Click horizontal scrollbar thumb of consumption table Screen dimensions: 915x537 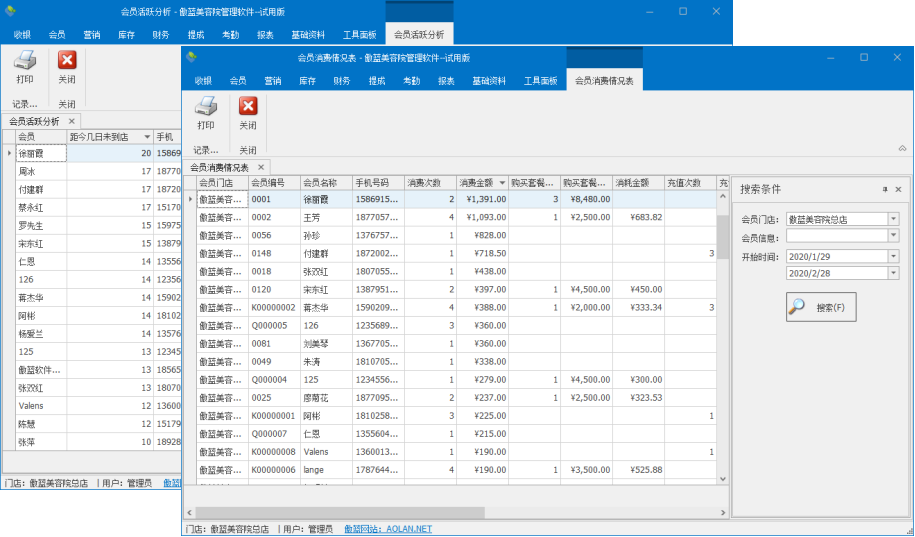pyautogui.click(x=340, y=512)
